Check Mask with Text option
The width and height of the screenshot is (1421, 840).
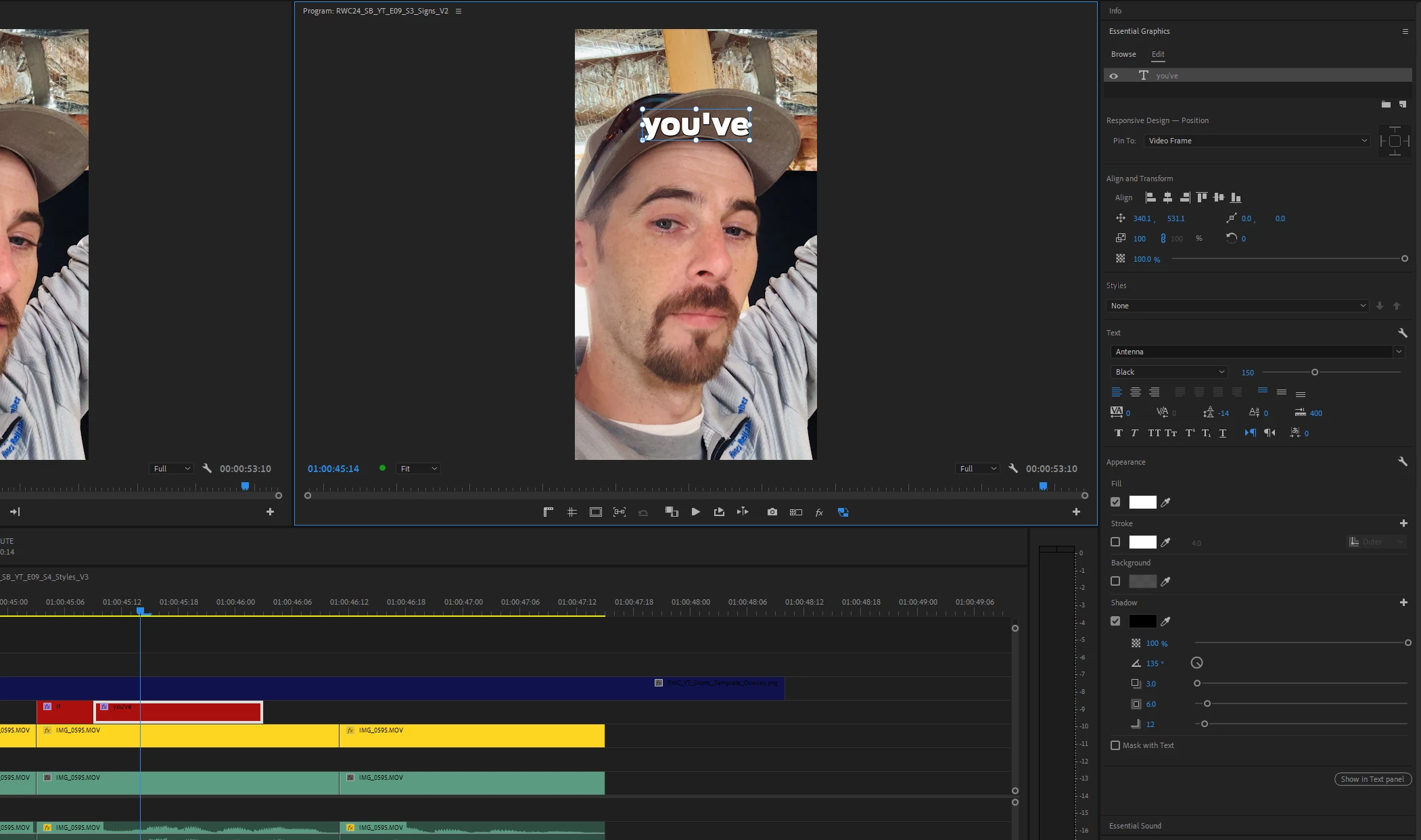coord(1115,745)
